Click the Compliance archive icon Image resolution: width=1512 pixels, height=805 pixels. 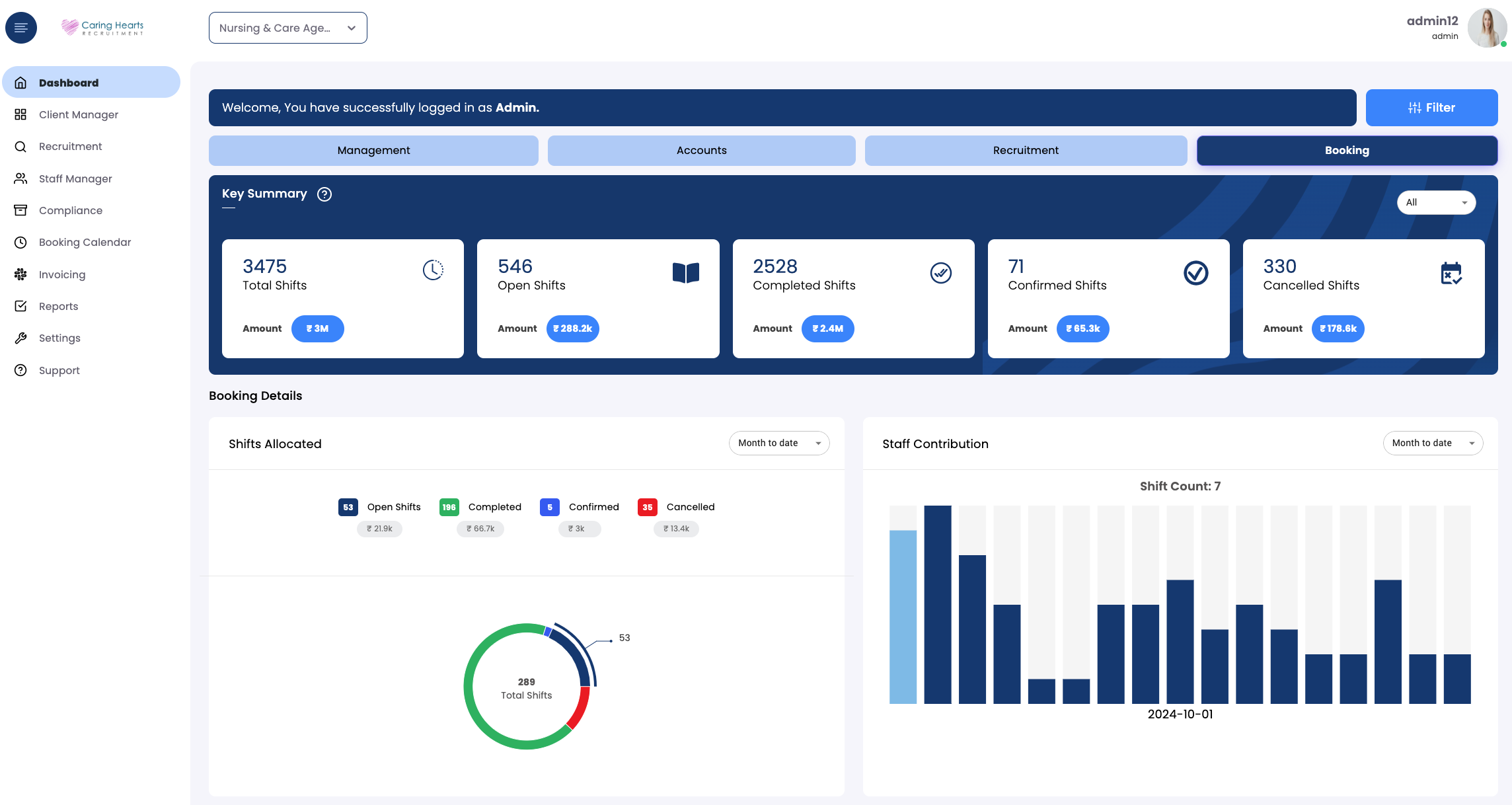pyautogui.click(x=20, y=210)
